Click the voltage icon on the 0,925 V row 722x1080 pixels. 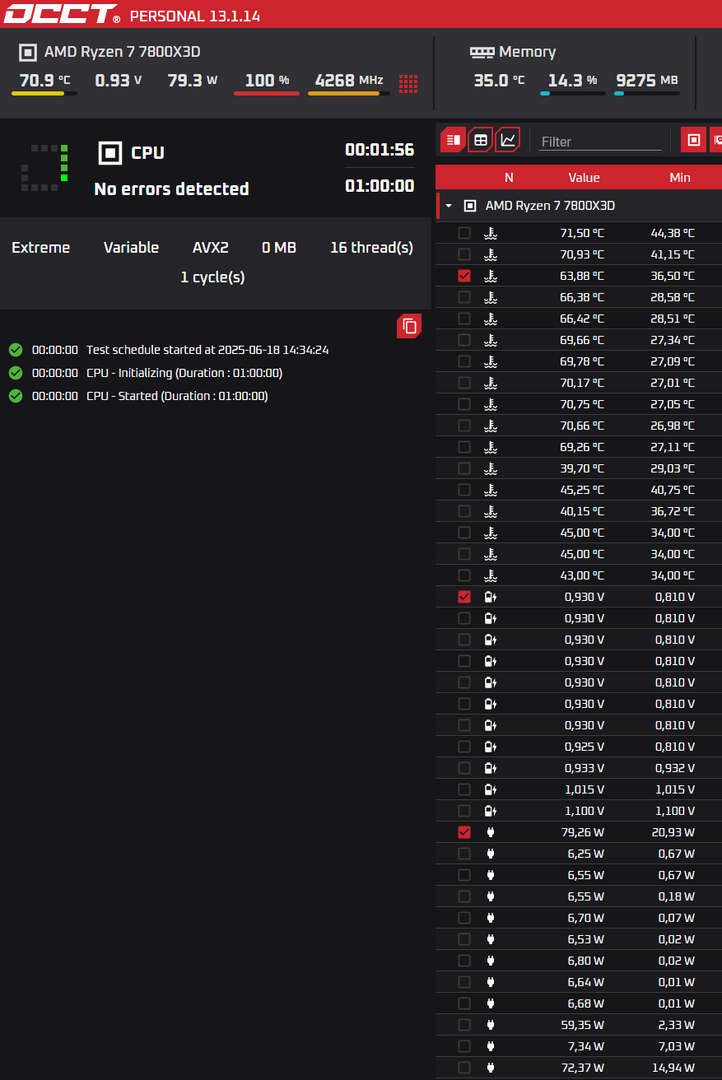[x=491, y=747]
